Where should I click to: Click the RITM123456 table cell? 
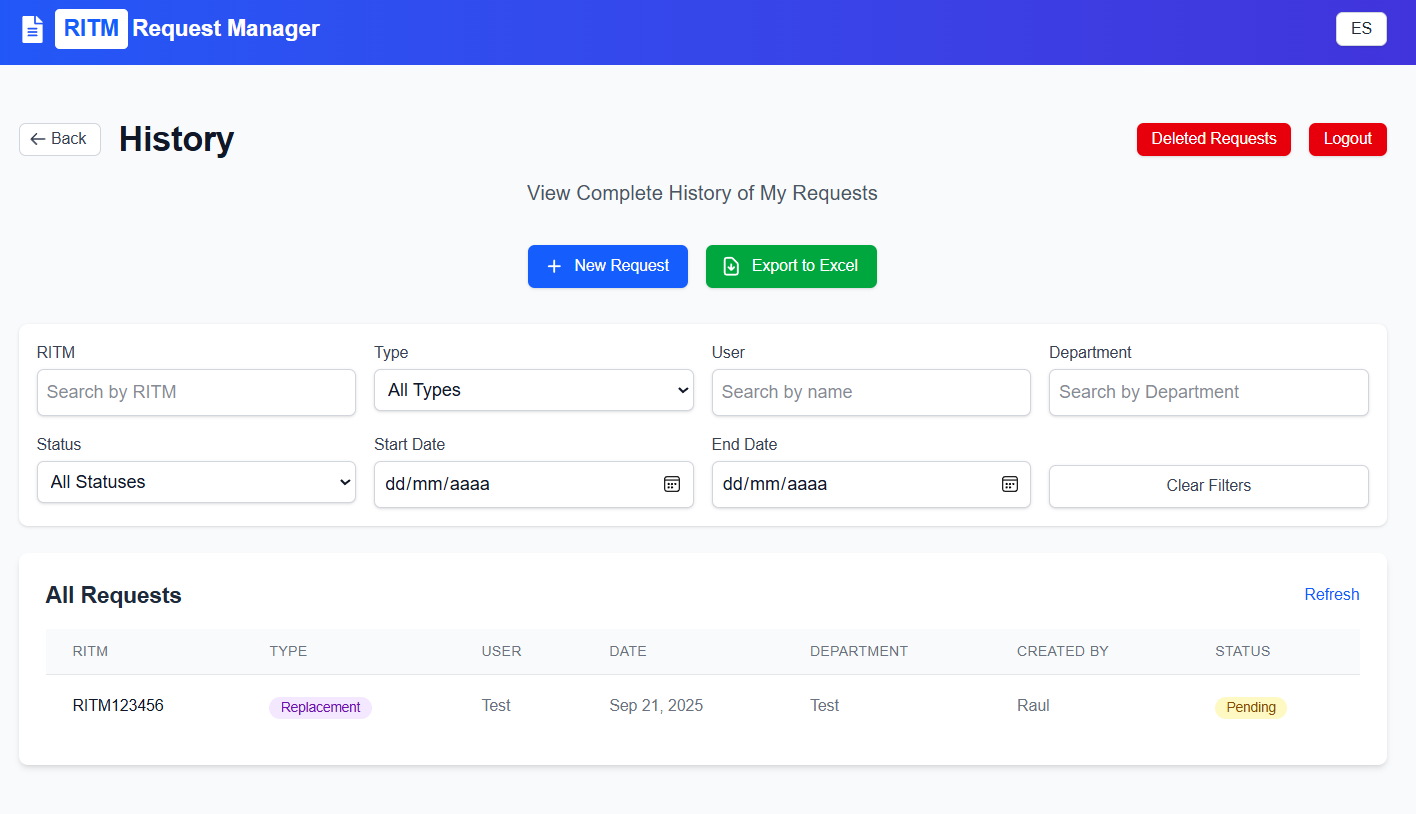tap(118, 706)
